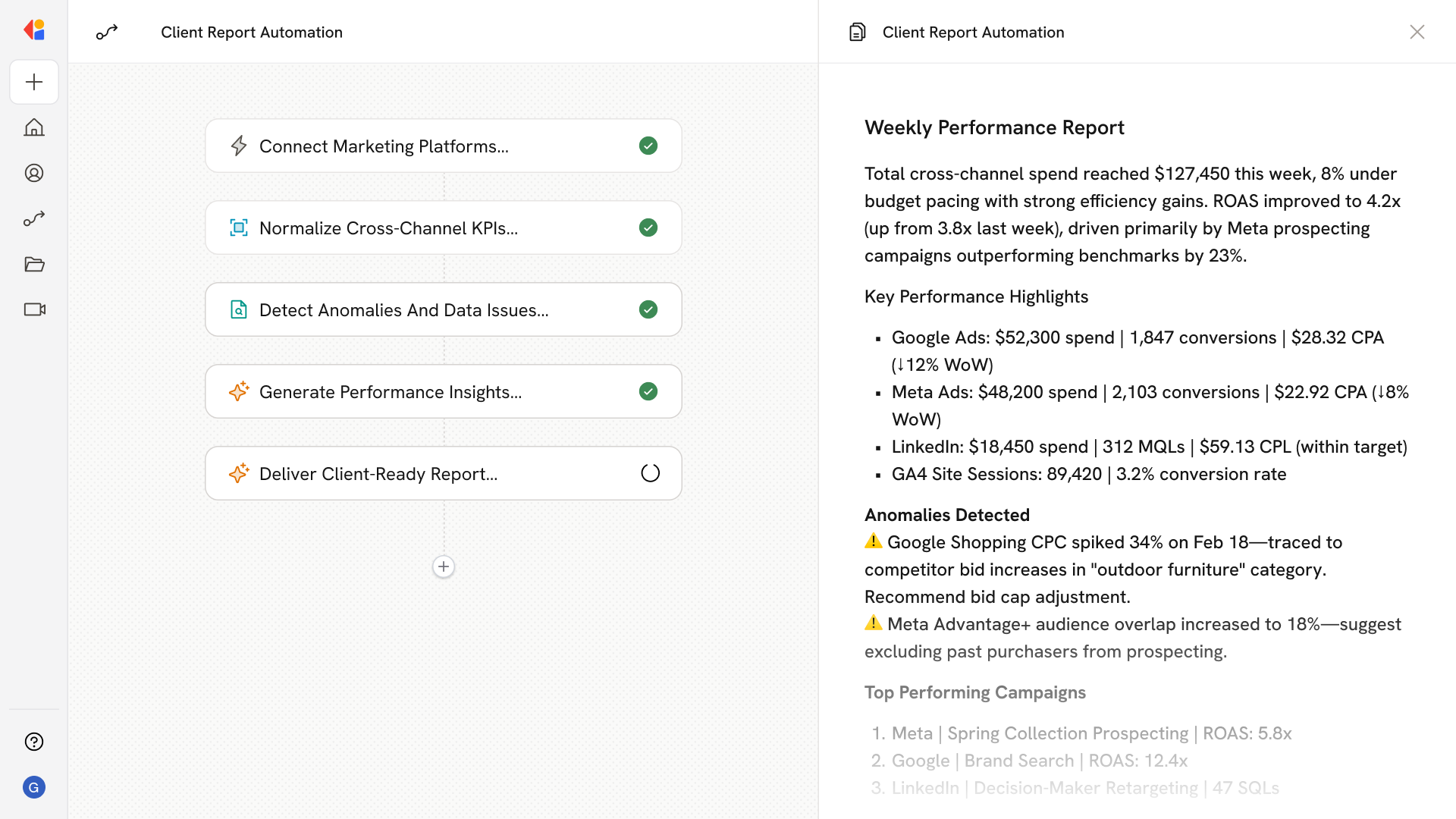Click the plus button in sidebar
The width and height of the screenshot is (1456, 819).
(34, 82)
